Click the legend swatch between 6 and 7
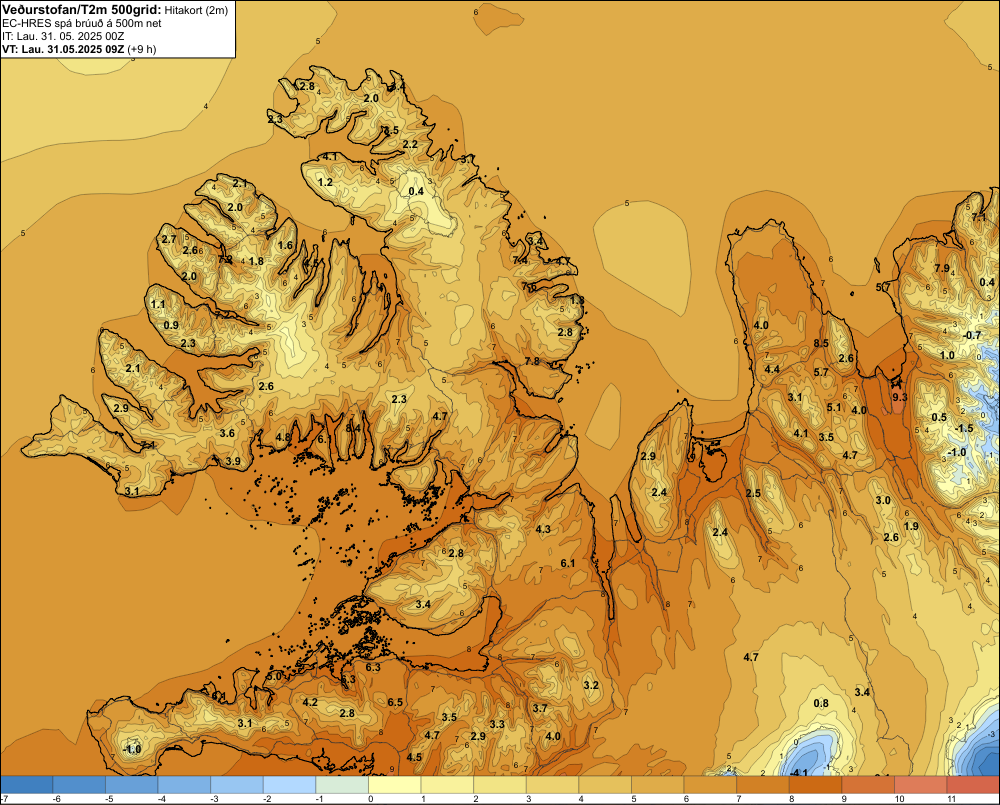 pyautogui.click(x=710, y=785)
